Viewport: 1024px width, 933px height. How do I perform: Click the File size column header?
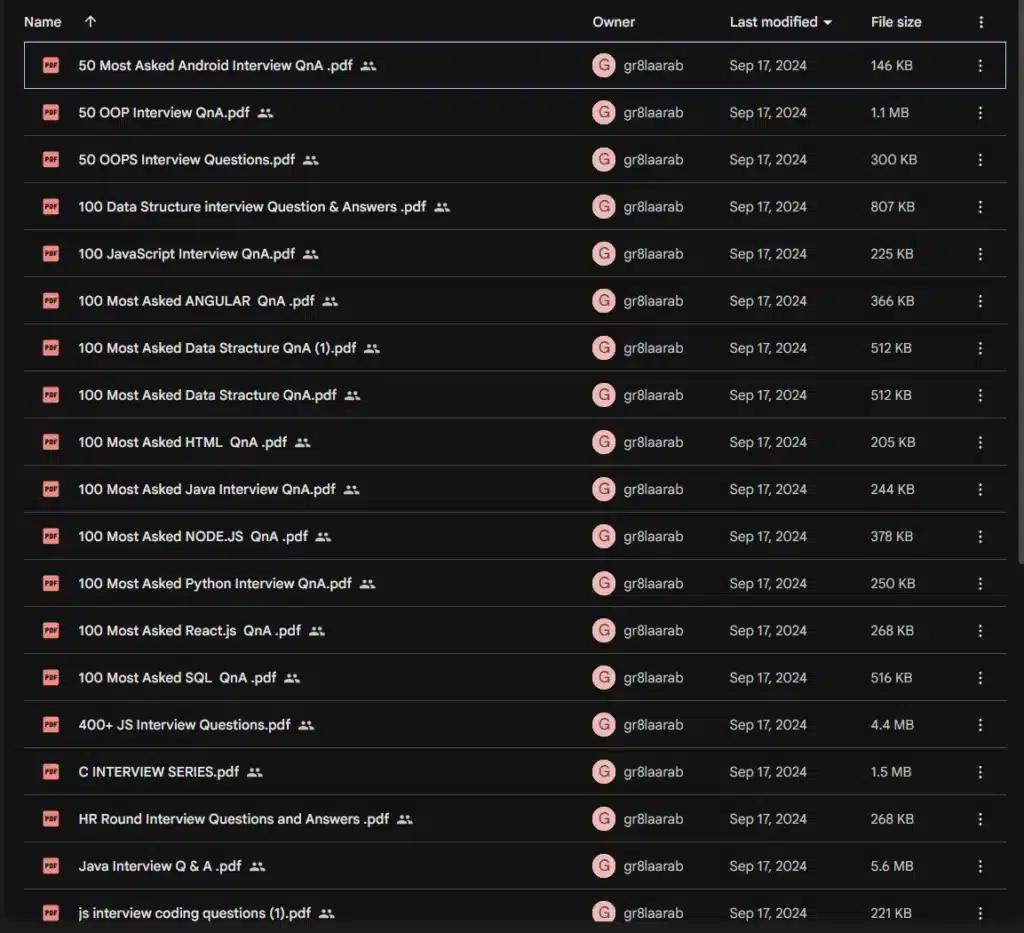[896, 22]
